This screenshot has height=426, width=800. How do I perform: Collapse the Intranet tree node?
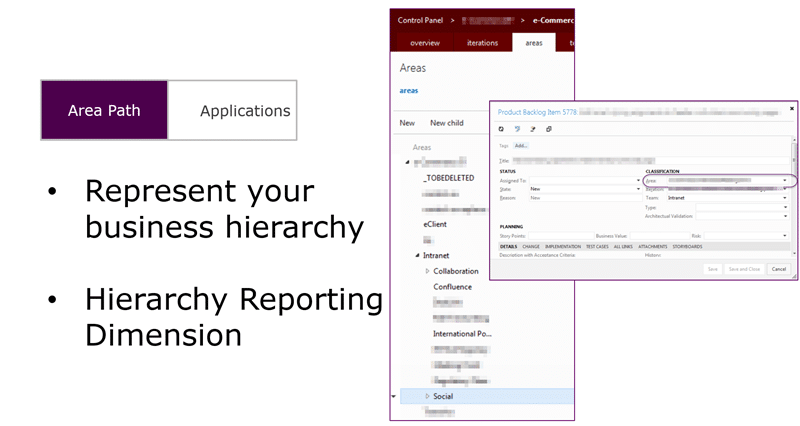point(417,255)
